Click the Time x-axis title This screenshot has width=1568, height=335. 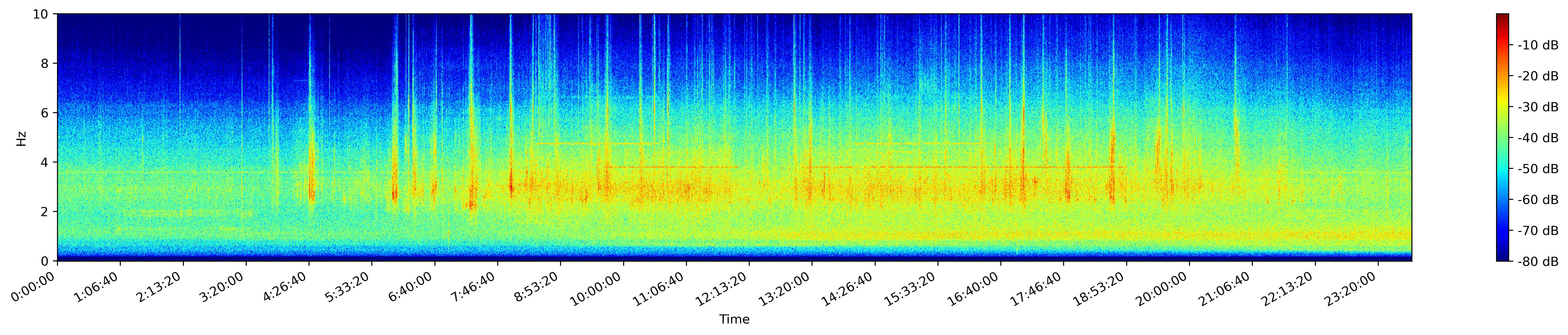tap(735, 320)
